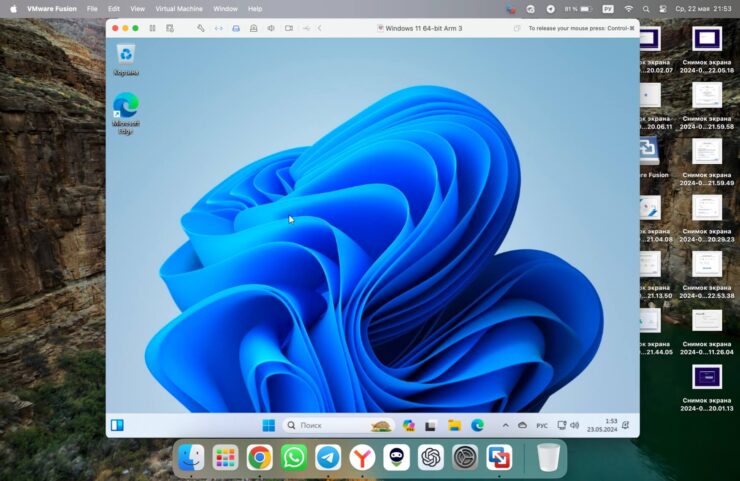Click the network adapter arrows icon in the toolbar

(x=219, y=28)
